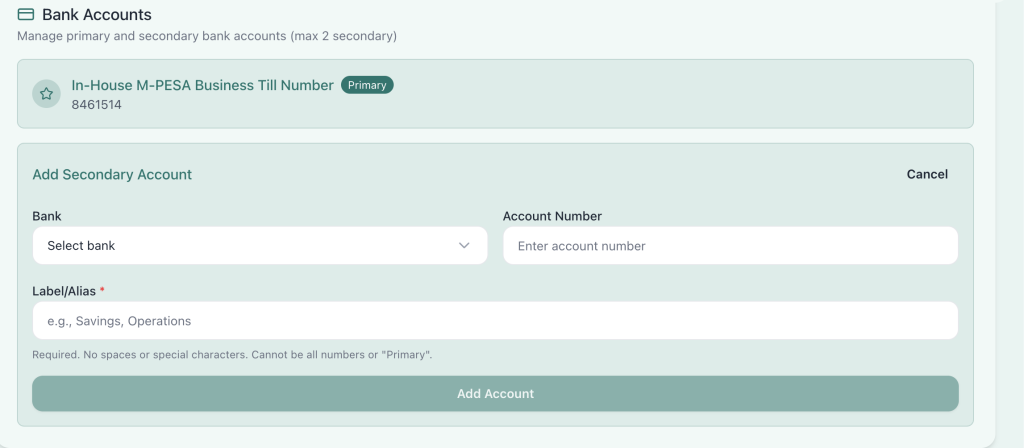Image resolution: width=1024 pixels, height=448 pixels.
Task: Click the Add Account button
Action: (x=495, y=394)
